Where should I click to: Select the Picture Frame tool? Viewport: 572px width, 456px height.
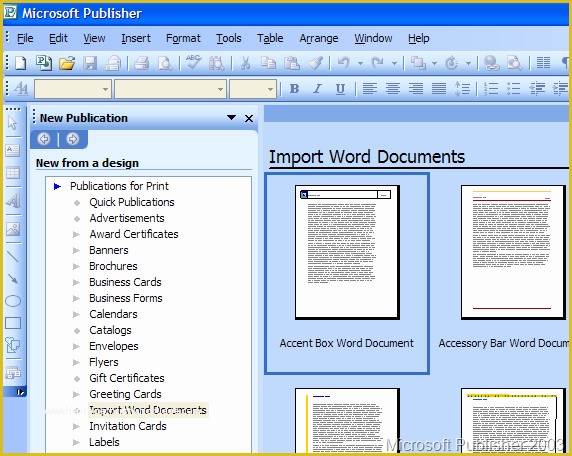pos(13,229)
